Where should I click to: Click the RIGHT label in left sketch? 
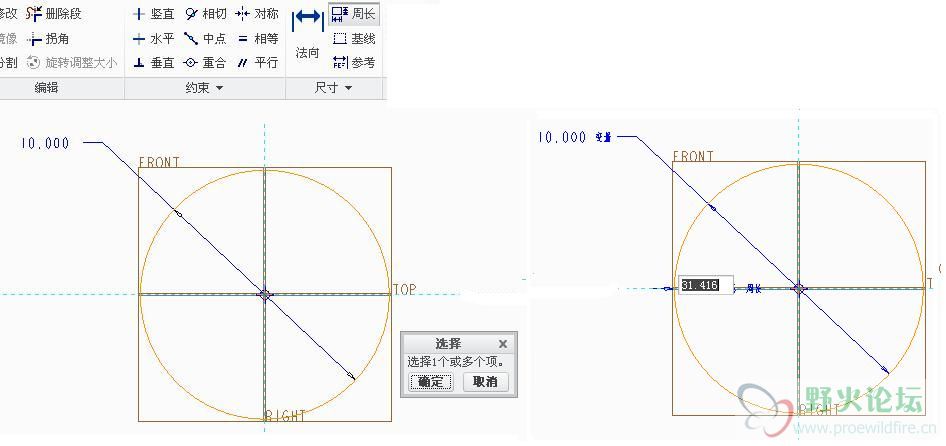[286, 416]
